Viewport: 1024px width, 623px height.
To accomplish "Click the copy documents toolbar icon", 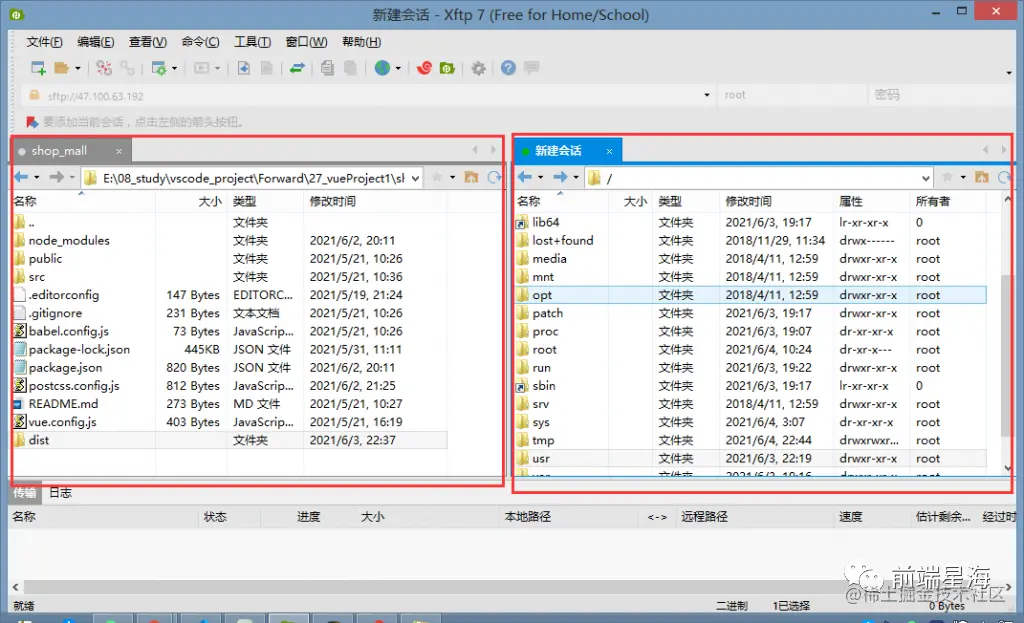I will pos(327,68).
